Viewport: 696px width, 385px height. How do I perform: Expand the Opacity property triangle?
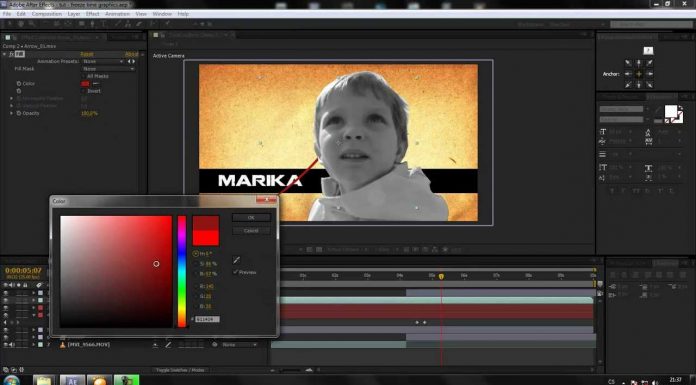pyautogui.click(x=12, y=113)
